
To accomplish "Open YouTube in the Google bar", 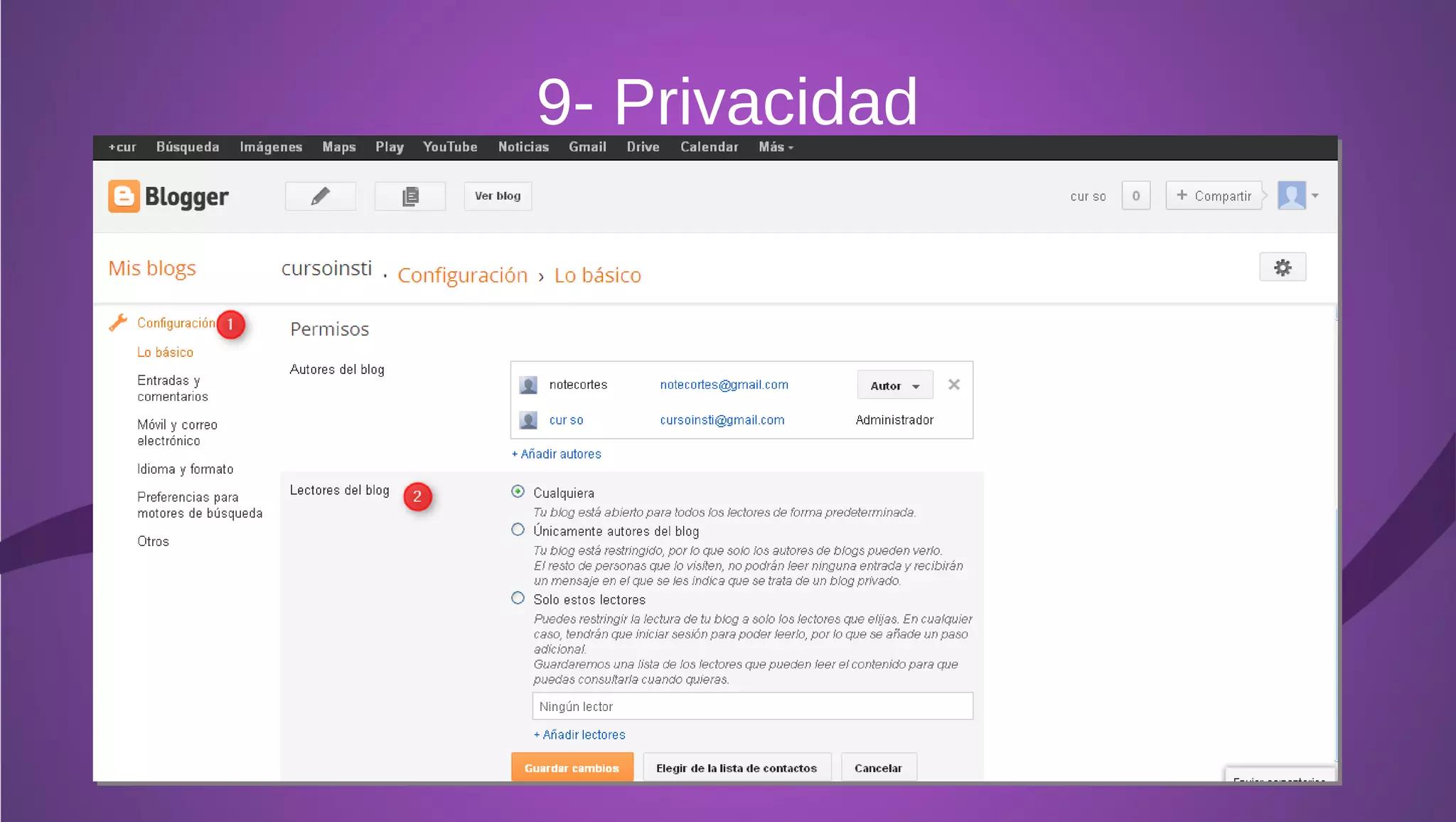I will [450, 147].
